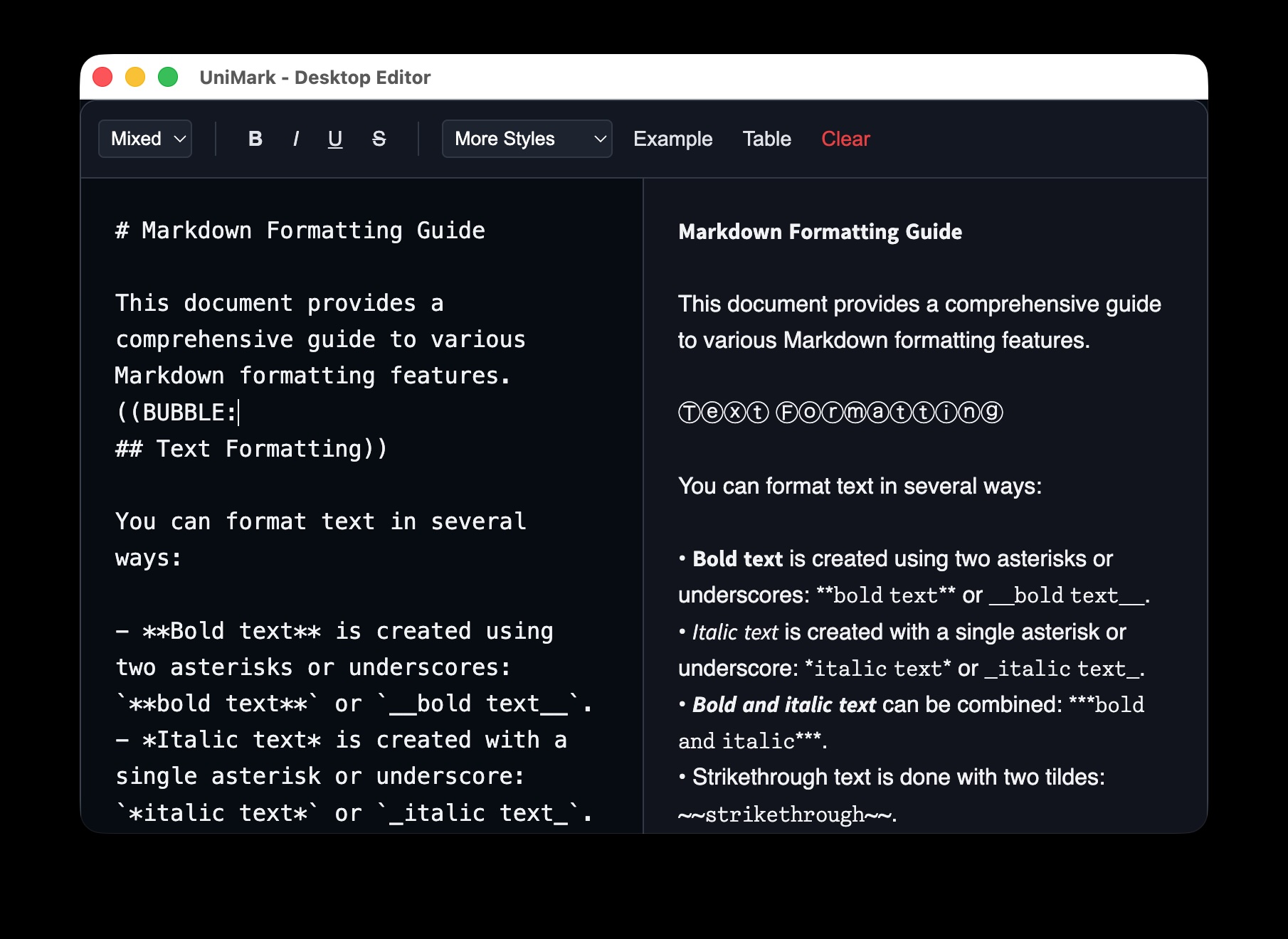Viewport: 1288px width, 939px height.
Task: Underline text with the U icon
Action: tap(335, 139)
